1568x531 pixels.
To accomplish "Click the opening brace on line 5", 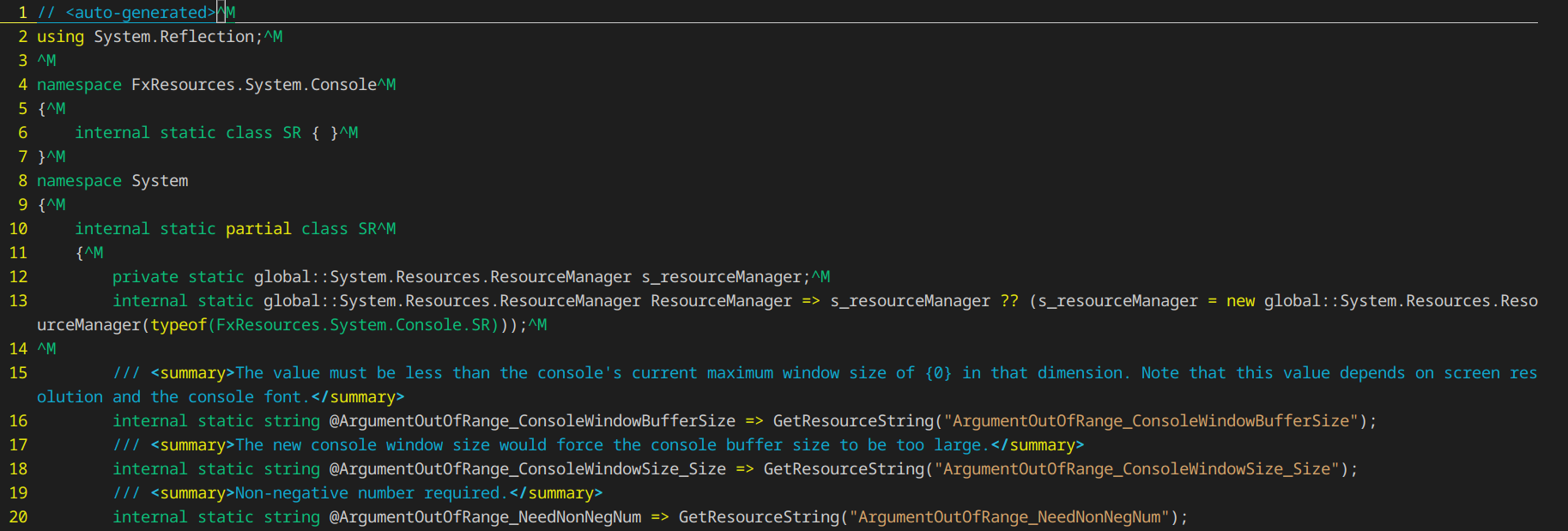I will [x=41, y=109].
